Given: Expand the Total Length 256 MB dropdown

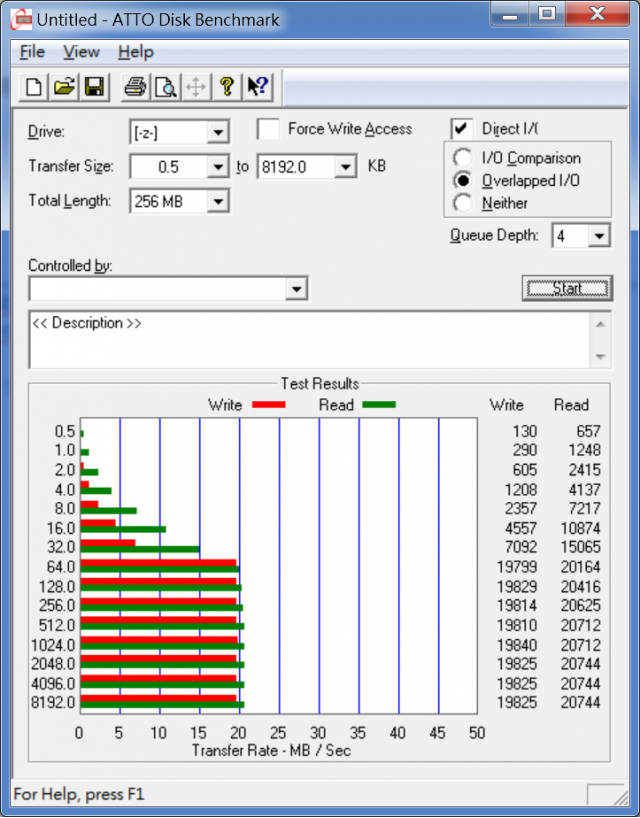Looking at the screenshot, I should click(218, 201).
